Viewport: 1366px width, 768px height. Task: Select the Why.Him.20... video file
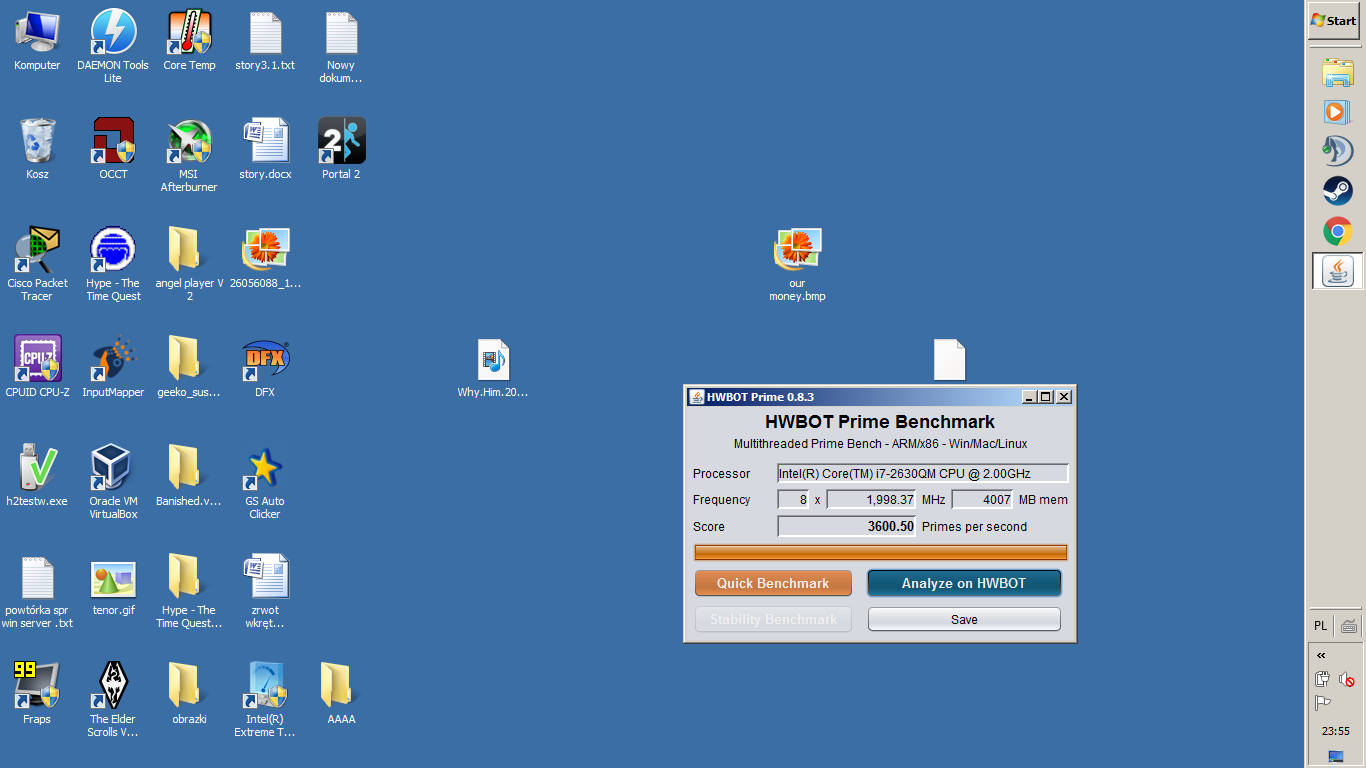[x=493, y=368]
